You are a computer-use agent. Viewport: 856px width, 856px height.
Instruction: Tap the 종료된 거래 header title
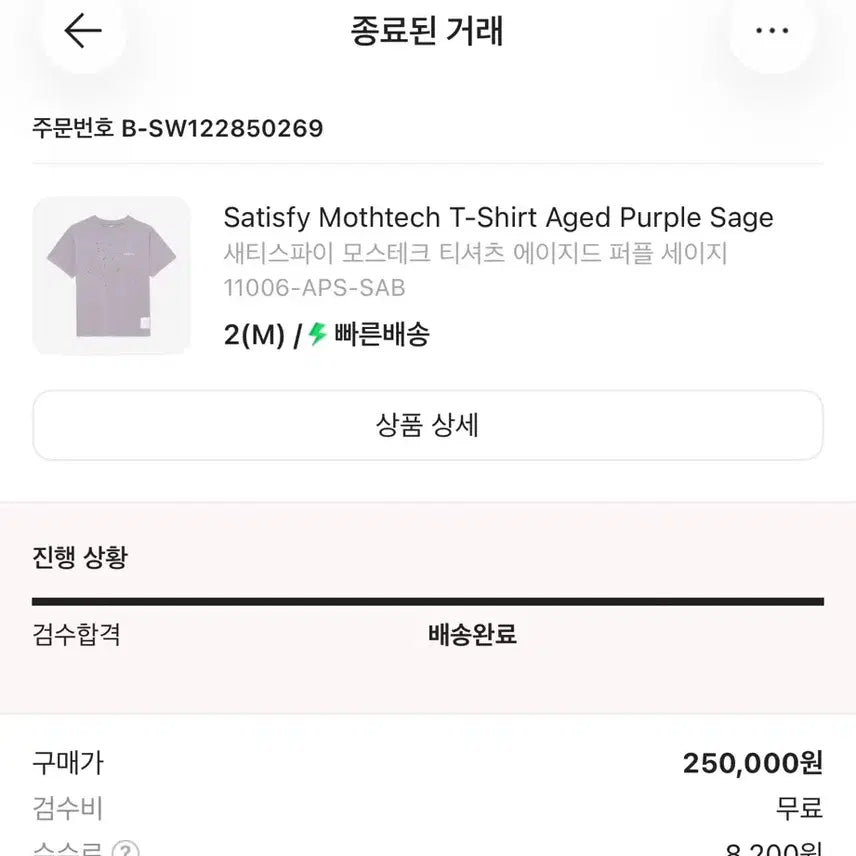pyautogui.click(x=426, y=31)
